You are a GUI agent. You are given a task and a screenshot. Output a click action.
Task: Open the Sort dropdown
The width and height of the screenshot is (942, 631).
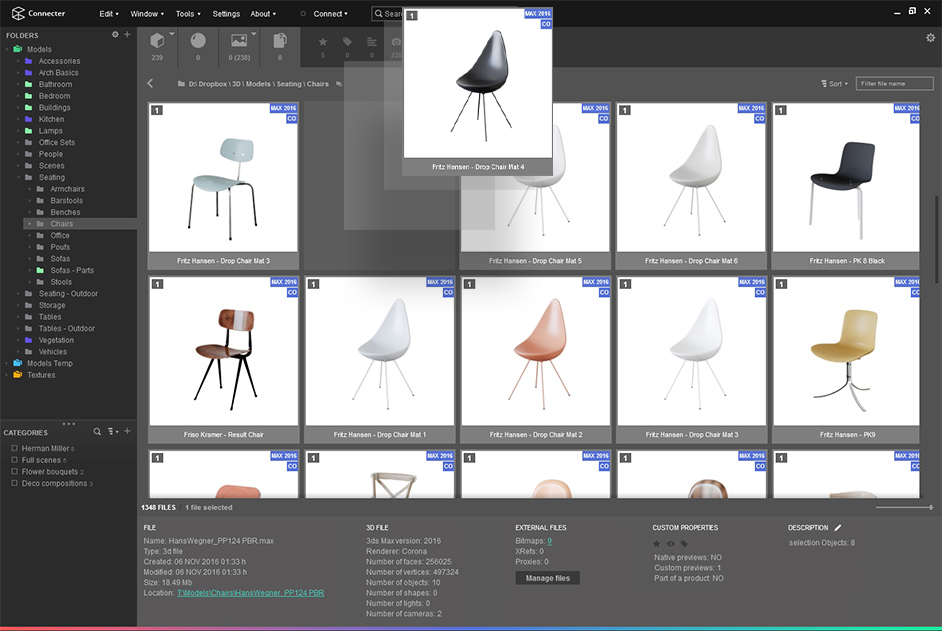[x=834, y=84]
